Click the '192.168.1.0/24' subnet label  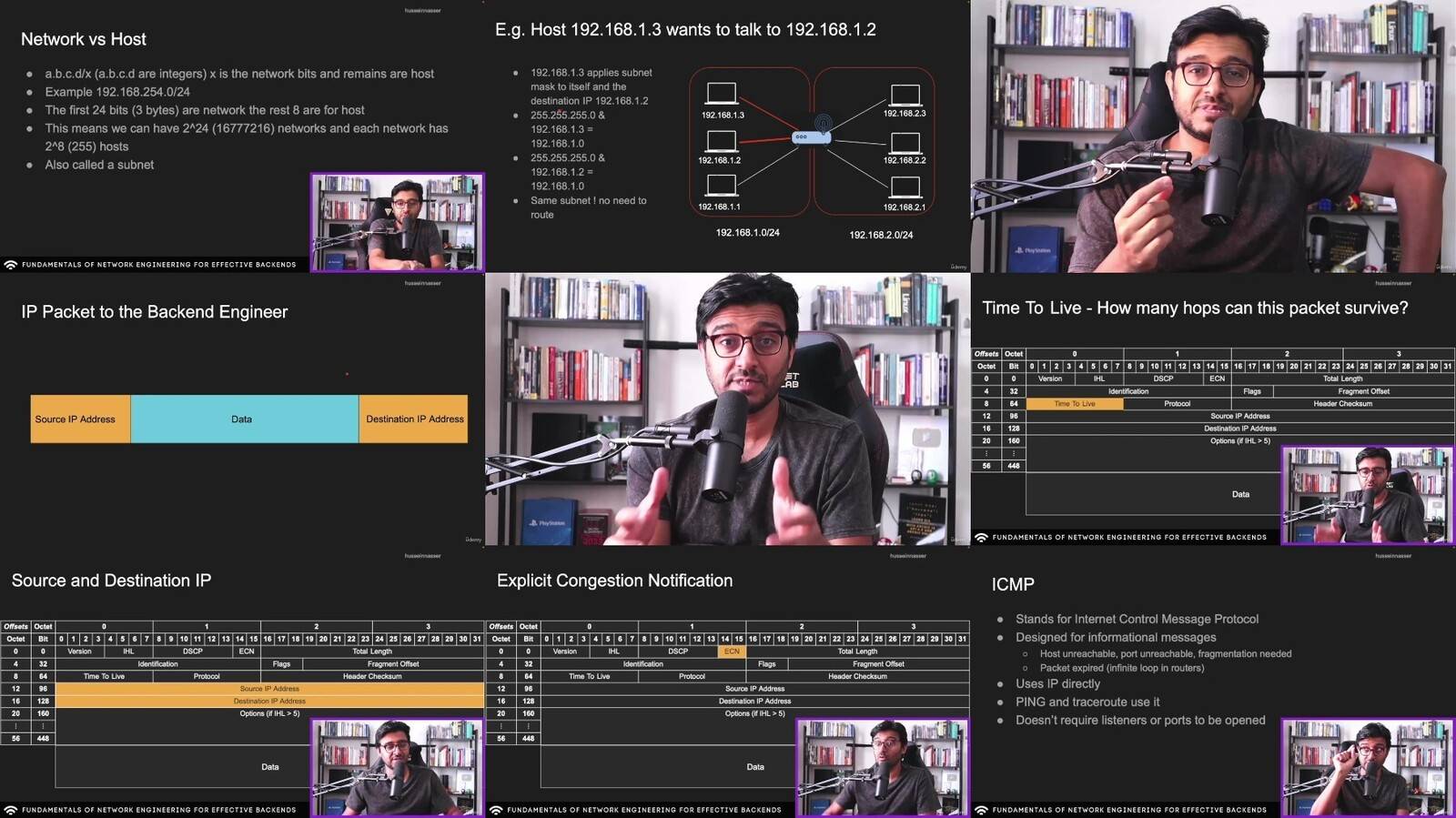pos(748,233)
